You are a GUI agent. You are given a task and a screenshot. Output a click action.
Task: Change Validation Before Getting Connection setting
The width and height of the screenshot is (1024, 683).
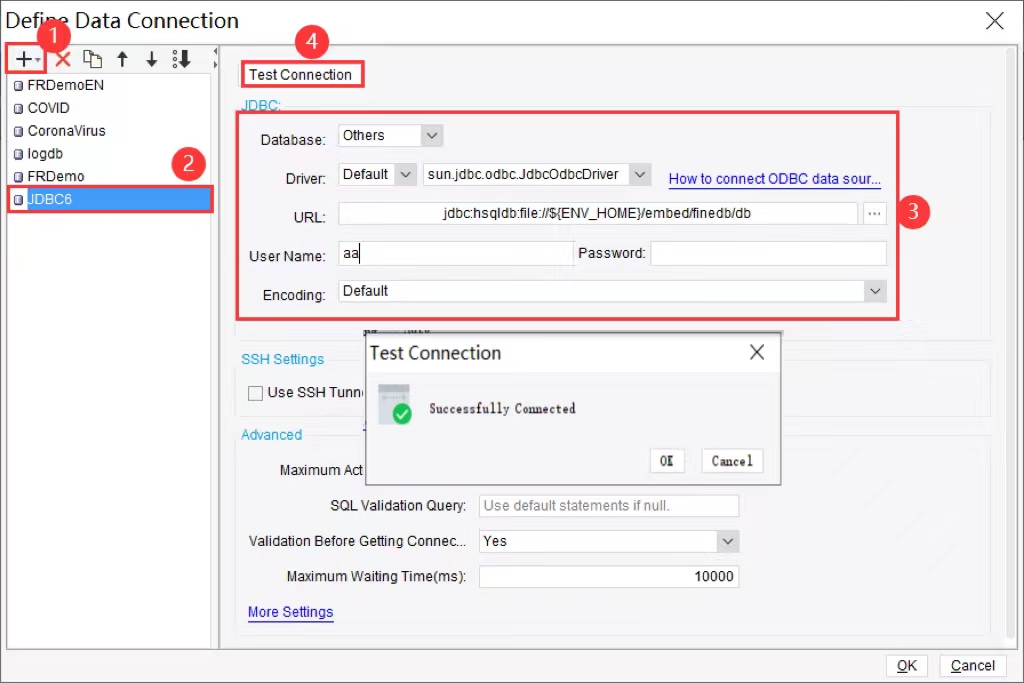point(729,541)
